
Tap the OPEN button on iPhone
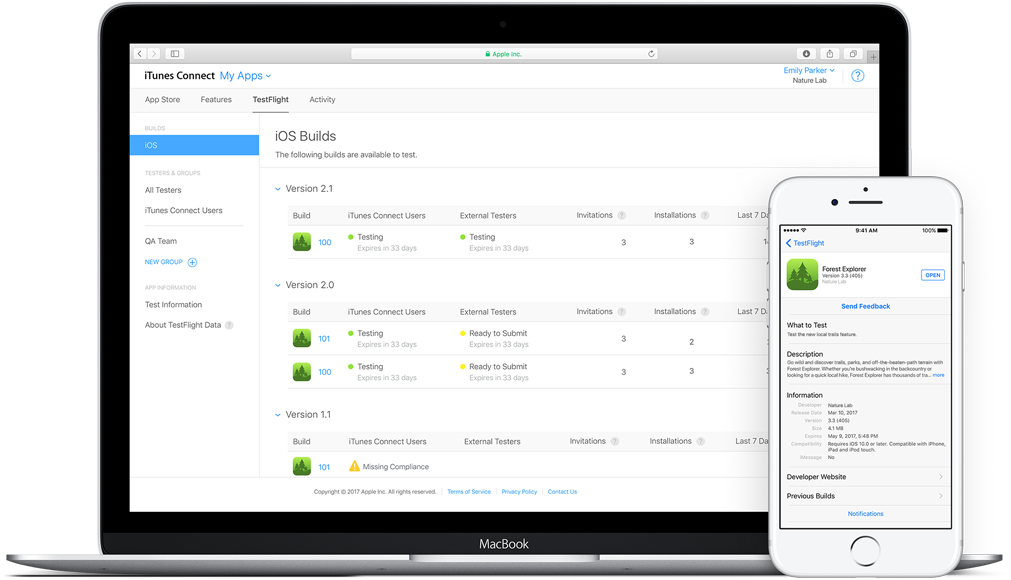933,275
